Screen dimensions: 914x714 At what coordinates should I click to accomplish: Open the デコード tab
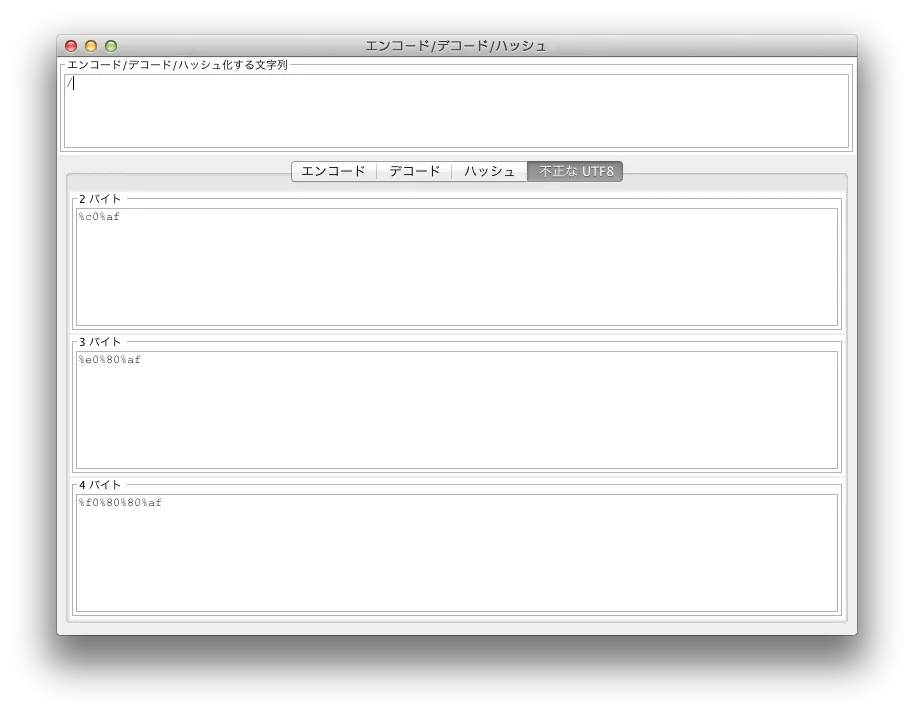pyautogui.click(x=414, y=172)
